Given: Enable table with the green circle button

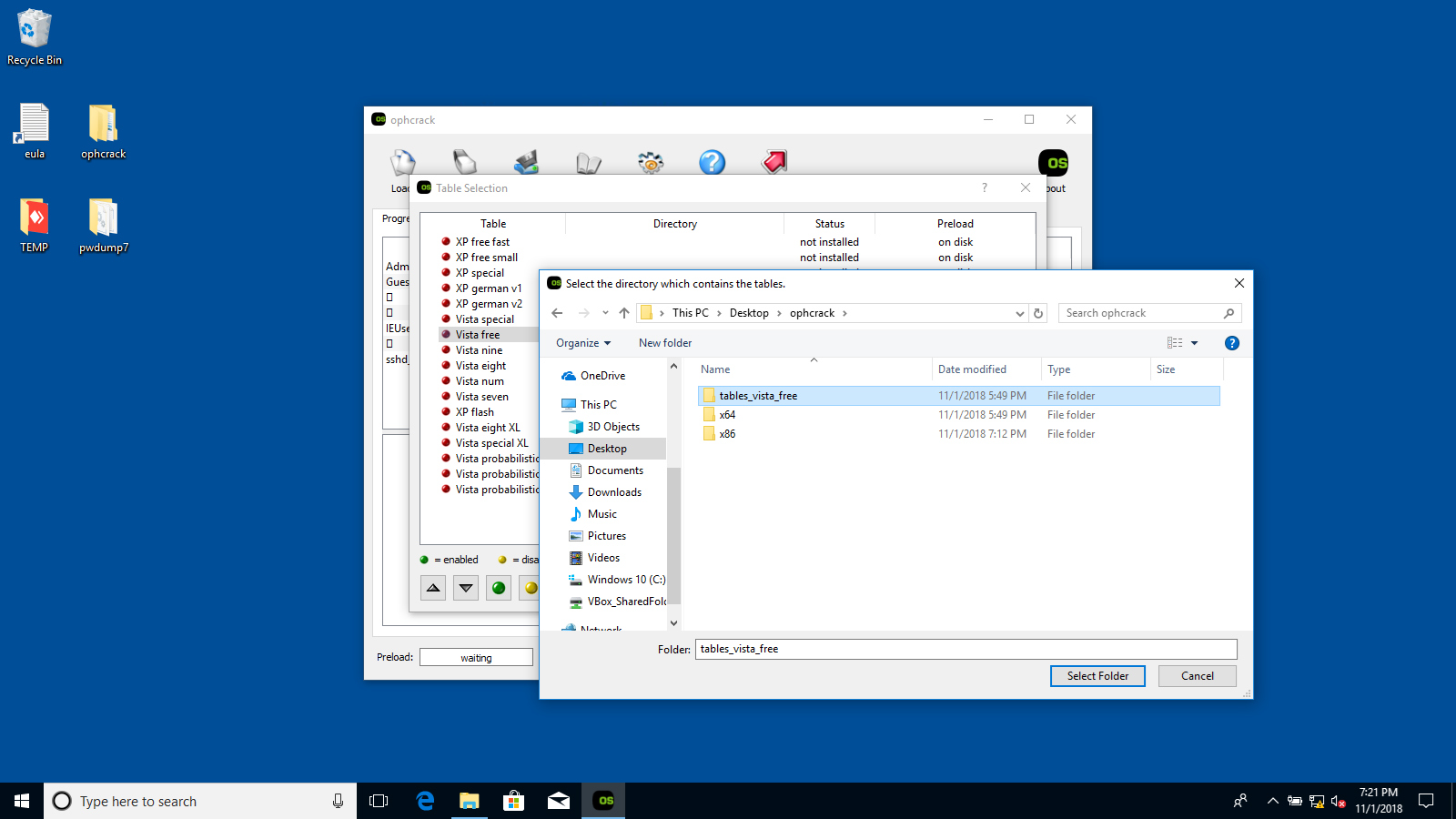Looking at the screenshot, I should tap(499, 588).
